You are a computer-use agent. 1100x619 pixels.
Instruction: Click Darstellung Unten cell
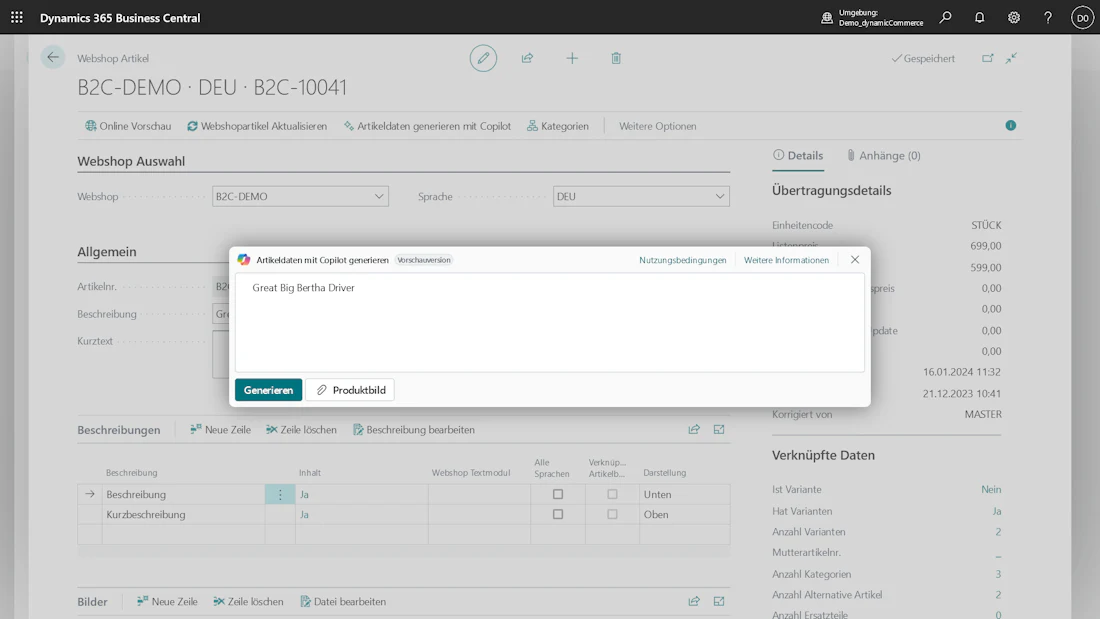684,494
